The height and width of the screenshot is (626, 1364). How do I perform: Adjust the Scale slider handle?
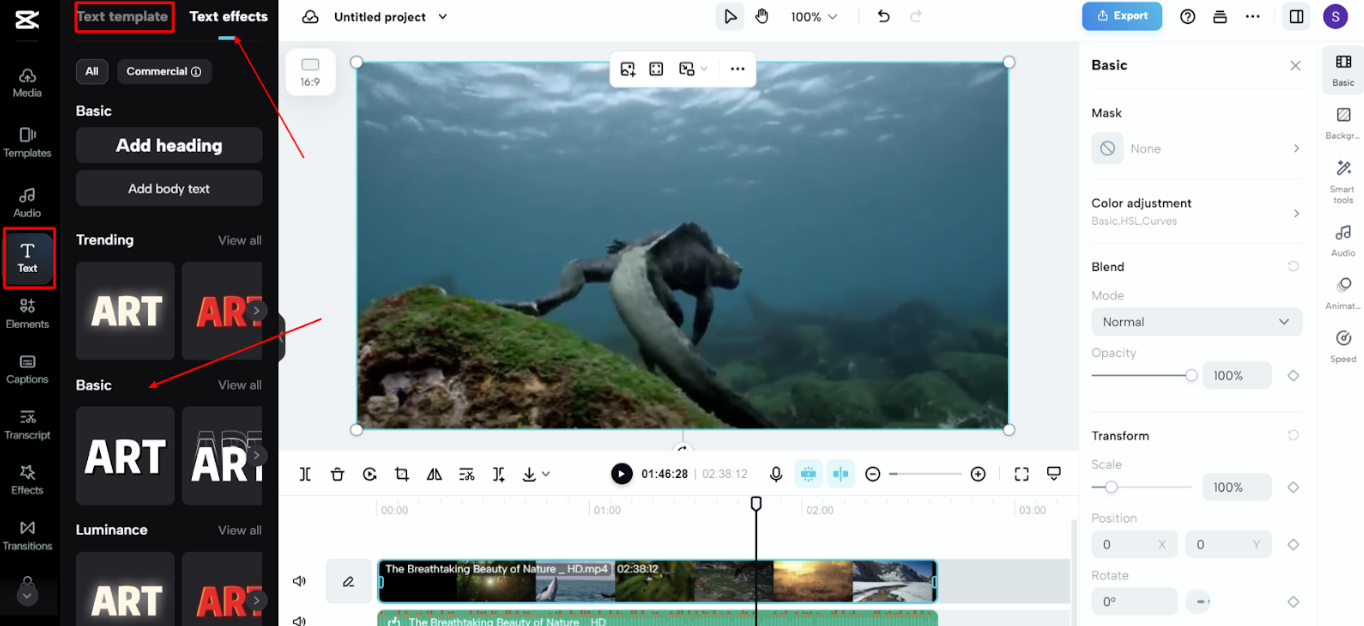point(1111,487)
